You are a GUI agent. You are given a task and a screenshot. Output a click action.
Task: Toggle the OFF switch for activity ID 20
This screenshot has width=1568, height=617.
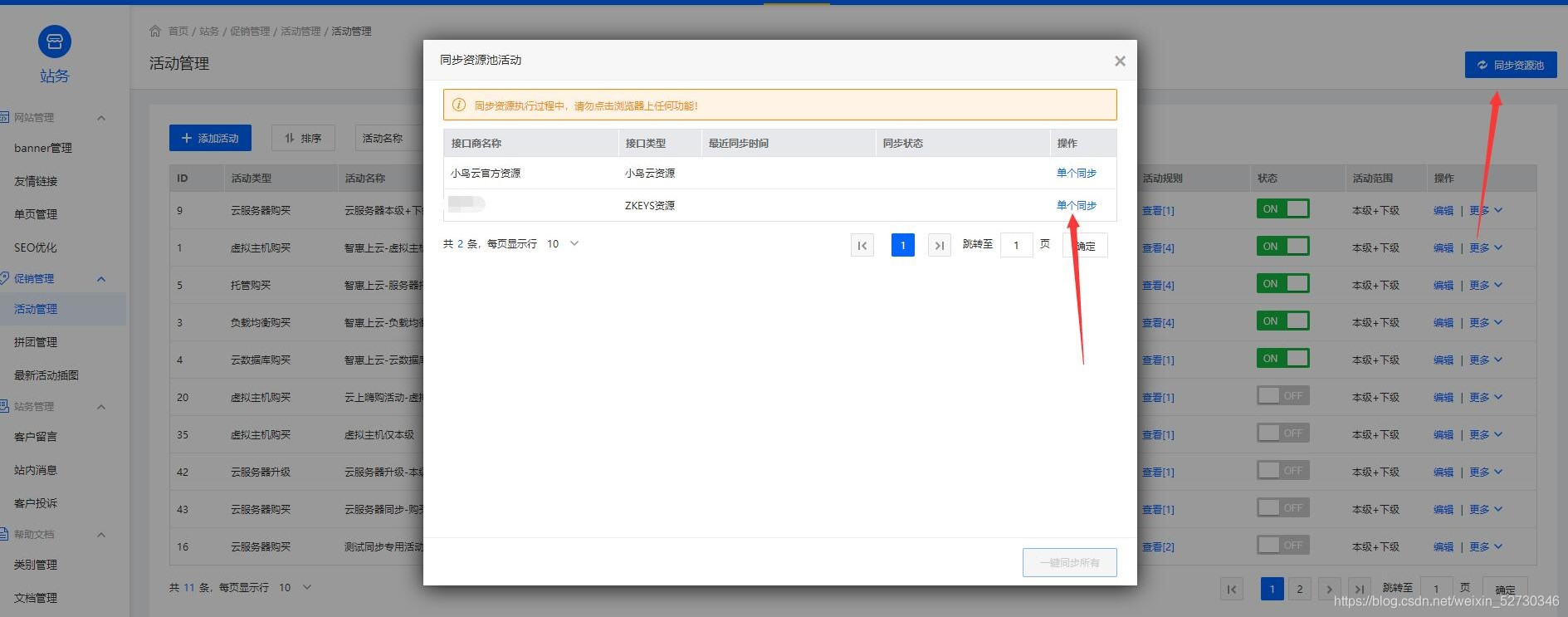(1282, 395)
